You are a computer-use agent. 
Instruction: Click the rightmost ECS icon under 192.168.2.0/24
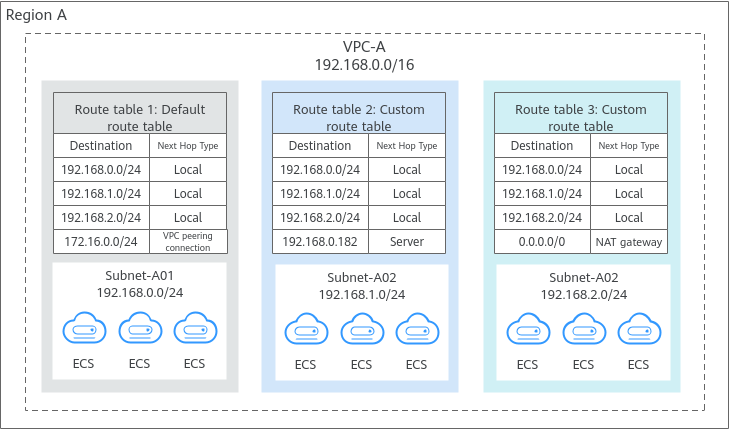(x=638, y=329)
